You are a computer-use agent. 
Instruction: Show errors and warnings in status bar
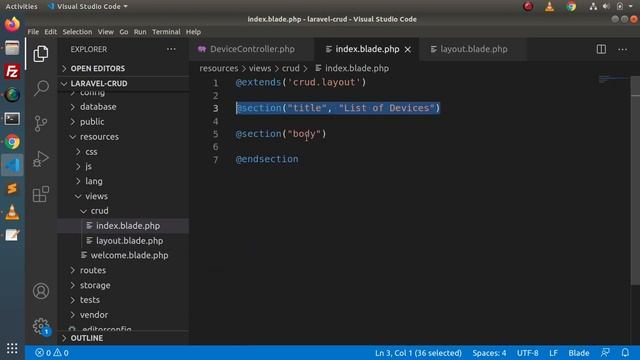tap(52, 353)
